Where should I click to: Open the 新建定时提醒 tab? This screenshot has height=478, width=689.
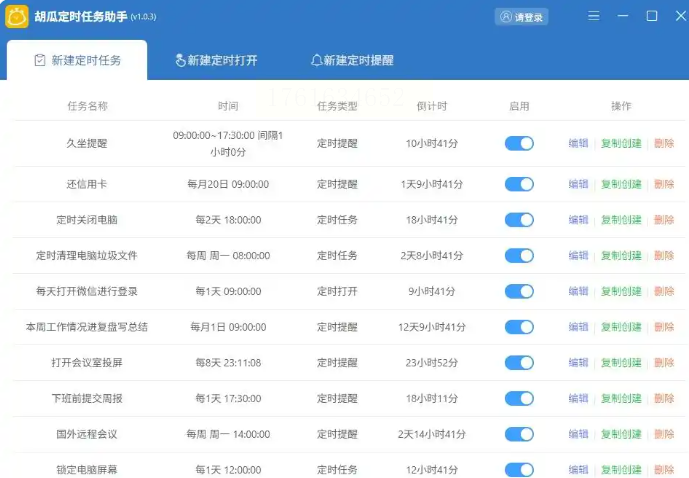[x=352, y=60]
